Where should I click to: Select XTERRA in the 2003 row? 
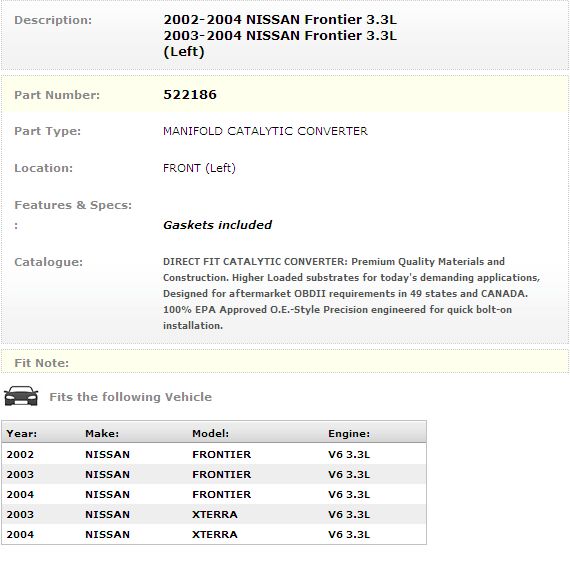pos(215,515)
